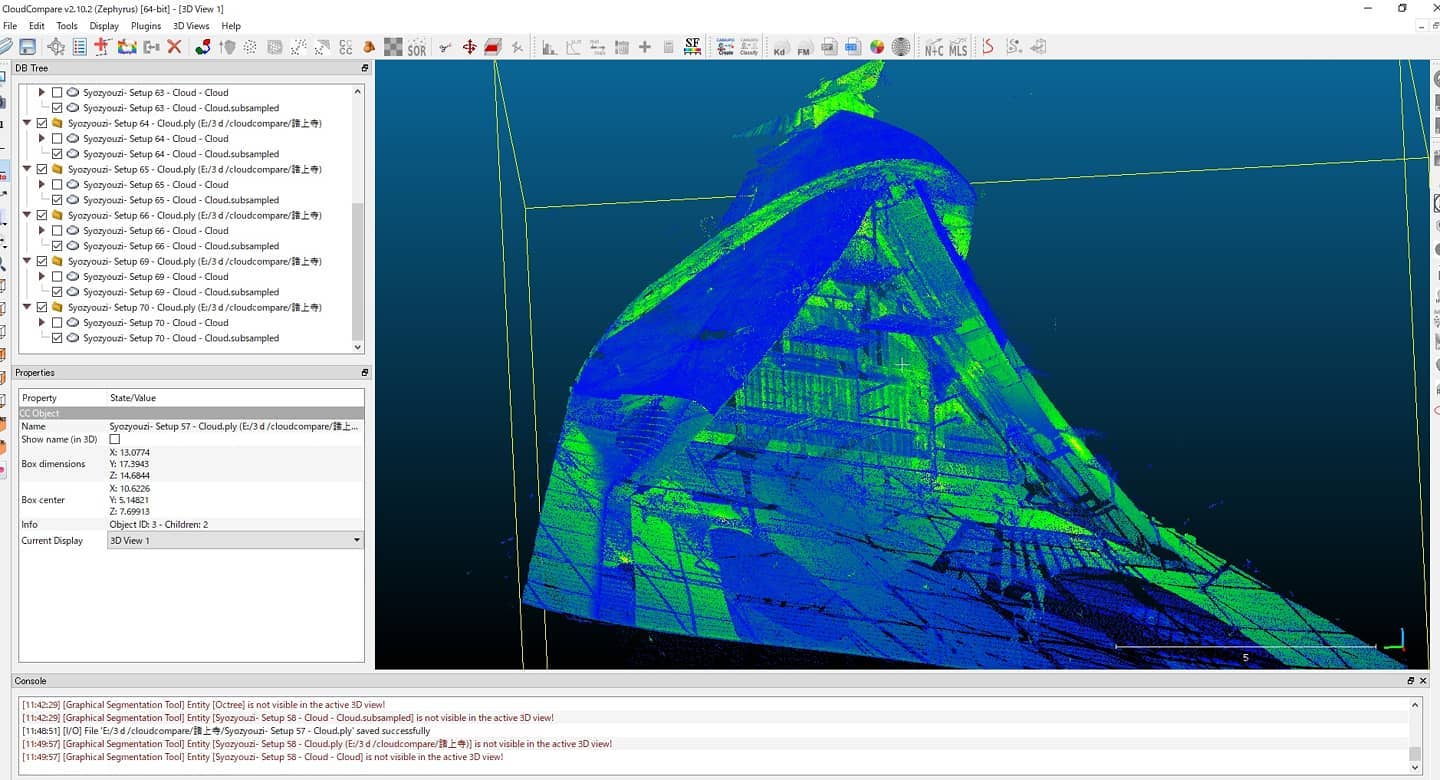Click the SF scalar field icon

click(x=692, y=47)
